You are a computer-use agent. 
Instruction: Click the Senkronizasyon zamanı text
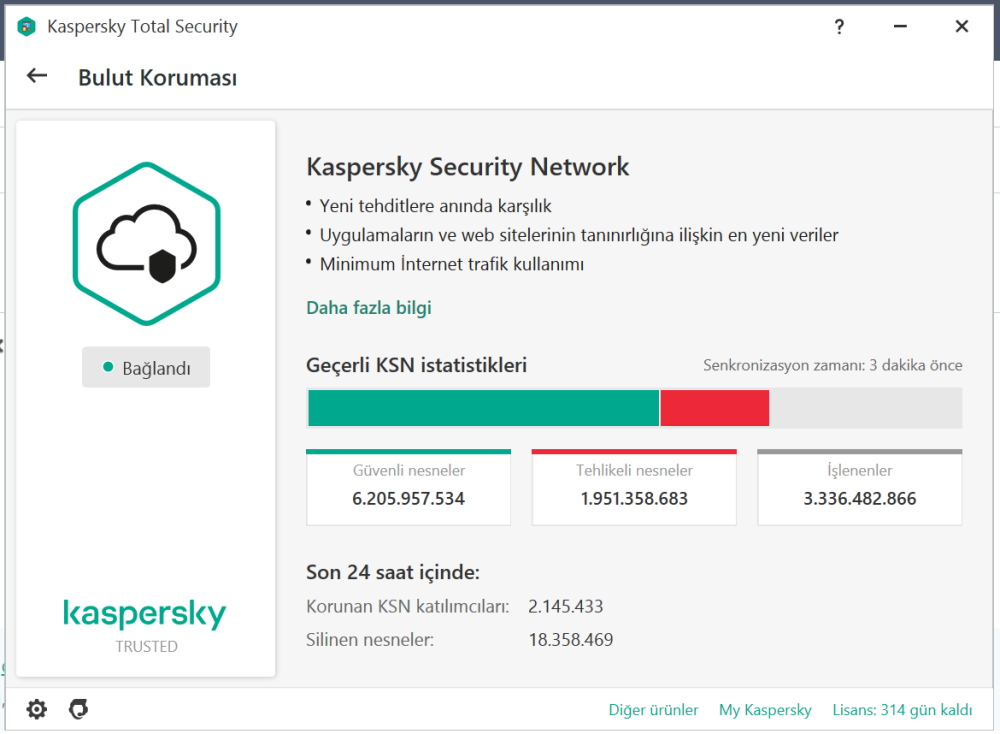click(832, 365)
